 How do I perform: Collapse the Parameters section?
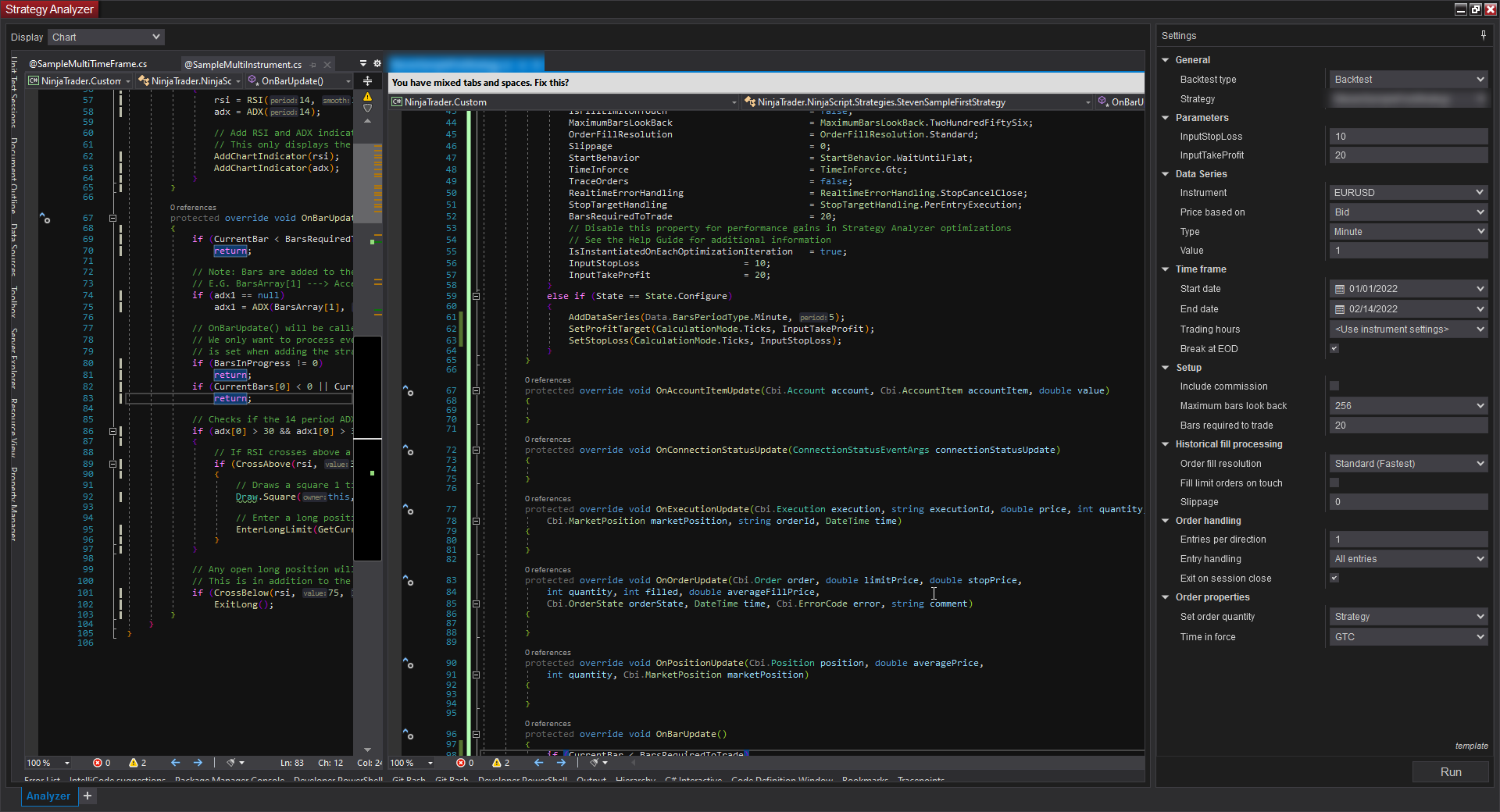pos(1166,118)
